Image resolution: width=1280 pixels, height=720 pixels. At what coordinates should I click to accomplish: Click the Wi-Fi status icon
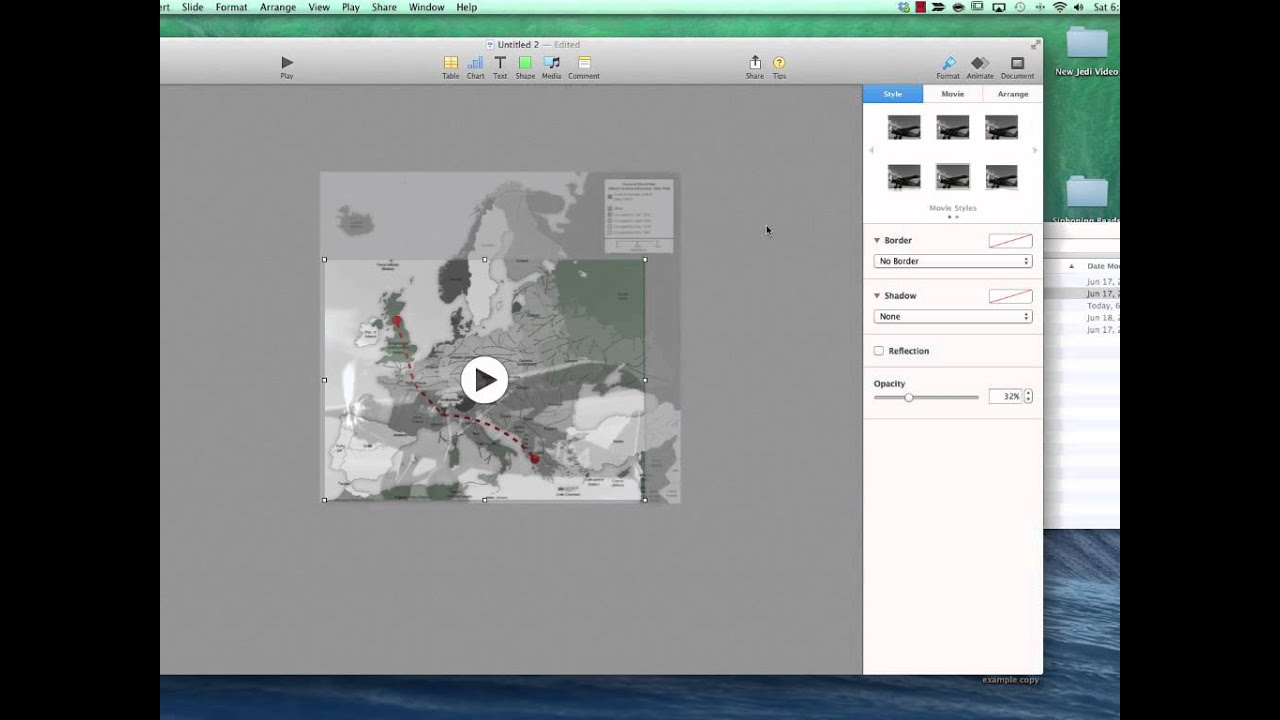tap(1060, 7)
